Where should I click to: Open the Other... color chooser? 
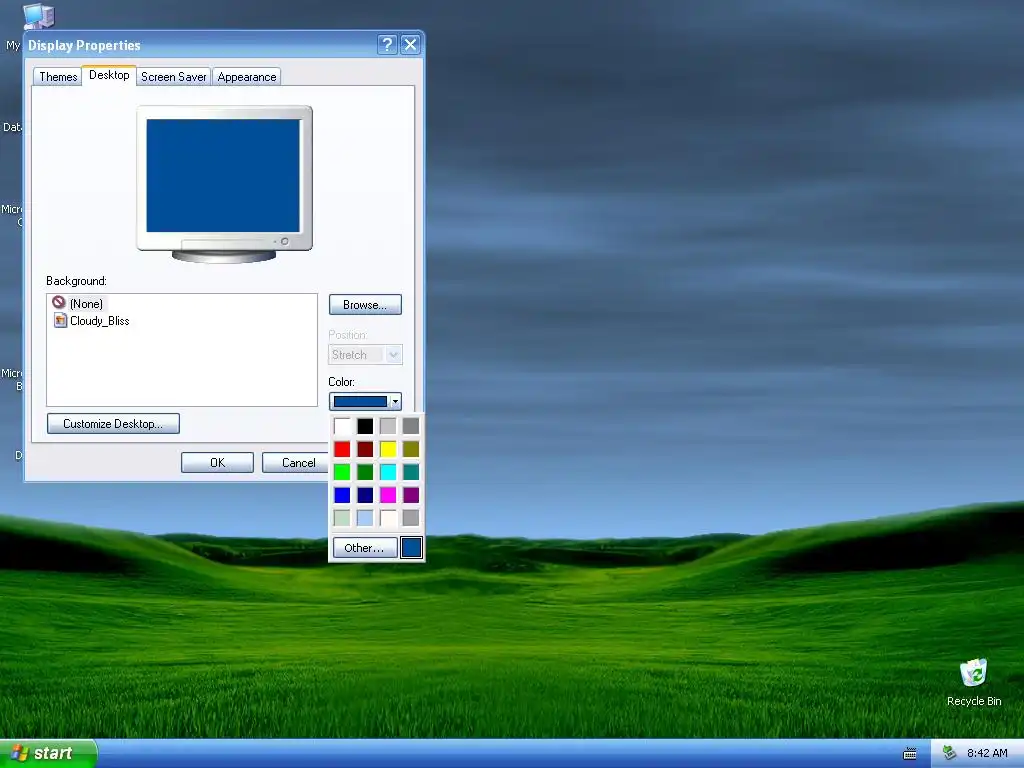364,547
